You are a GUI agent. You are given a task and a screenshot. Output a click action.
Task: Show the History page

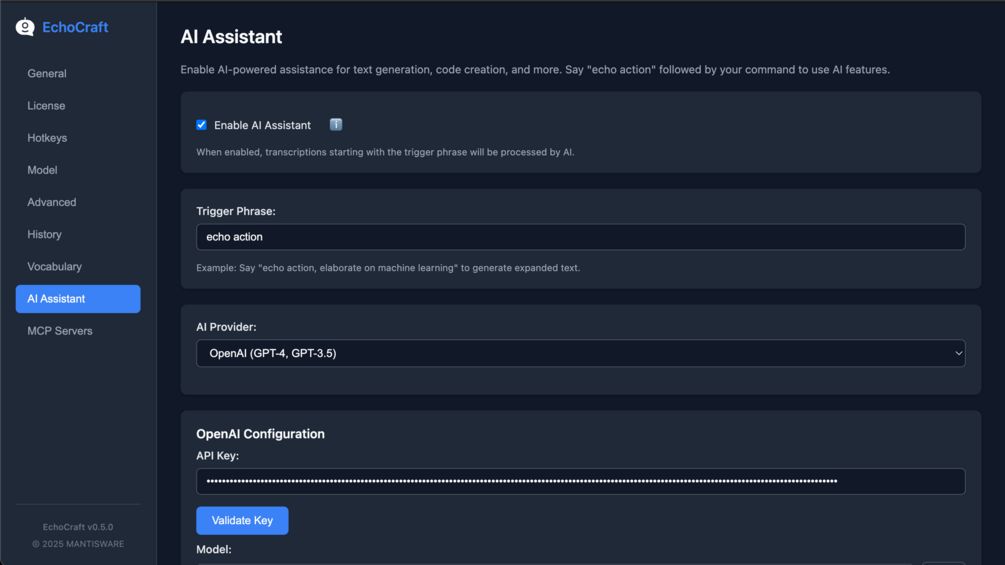point(44,234)
